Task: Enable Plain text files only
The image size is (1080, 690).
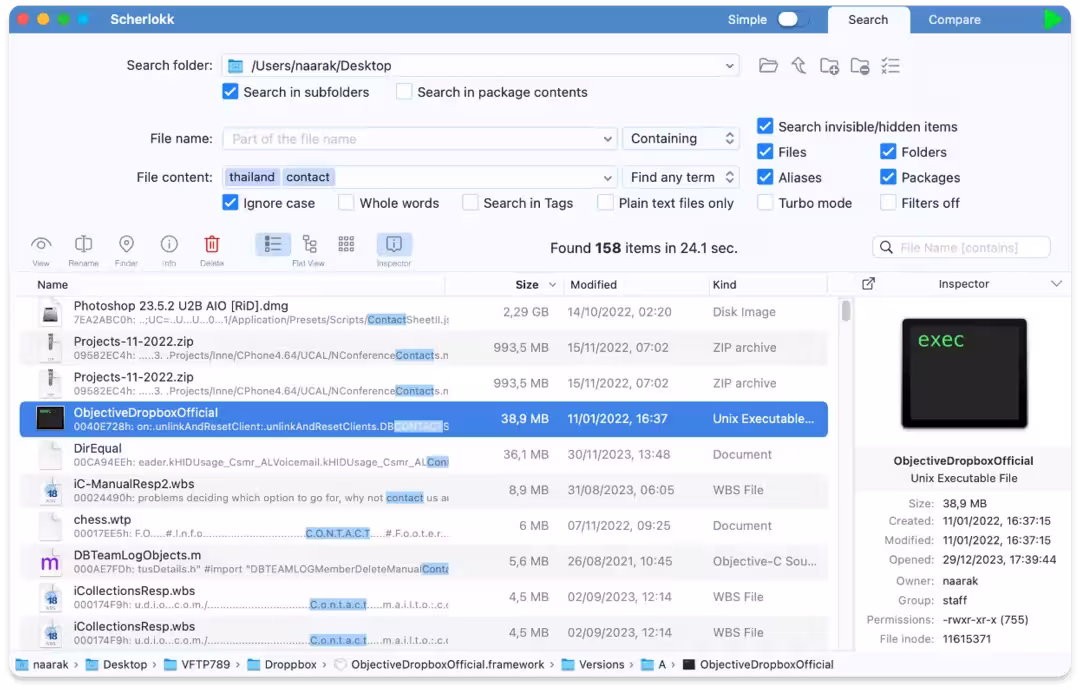Action: point(605,202)
